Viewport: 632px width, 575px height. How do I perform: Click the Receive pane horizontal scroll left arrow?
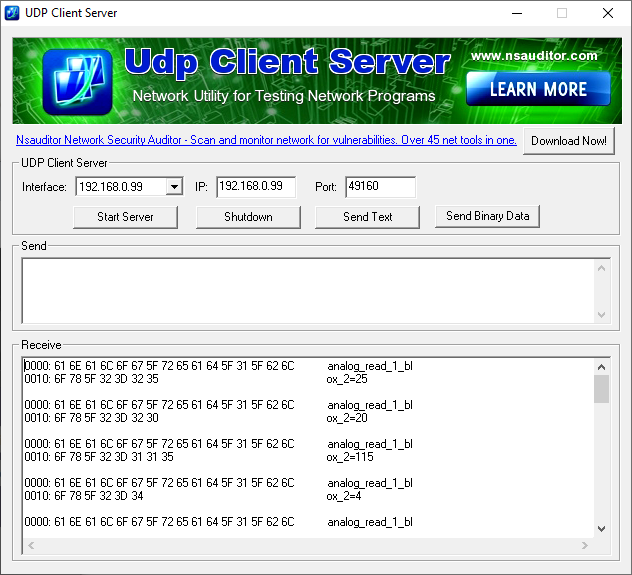pyautogui.click(x=30, y=545)
